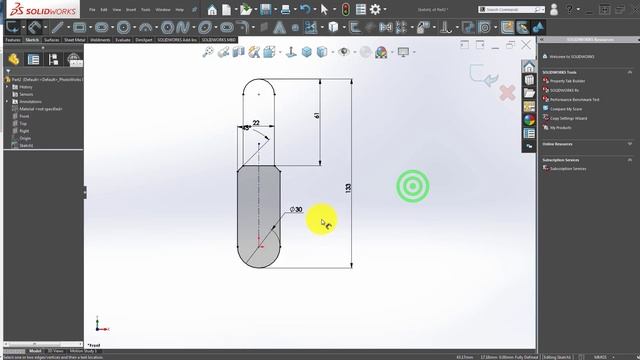This screenshot has width=640, height=360.
Task: Open Copy Settings Wizard link
Action: coord(569,118)
